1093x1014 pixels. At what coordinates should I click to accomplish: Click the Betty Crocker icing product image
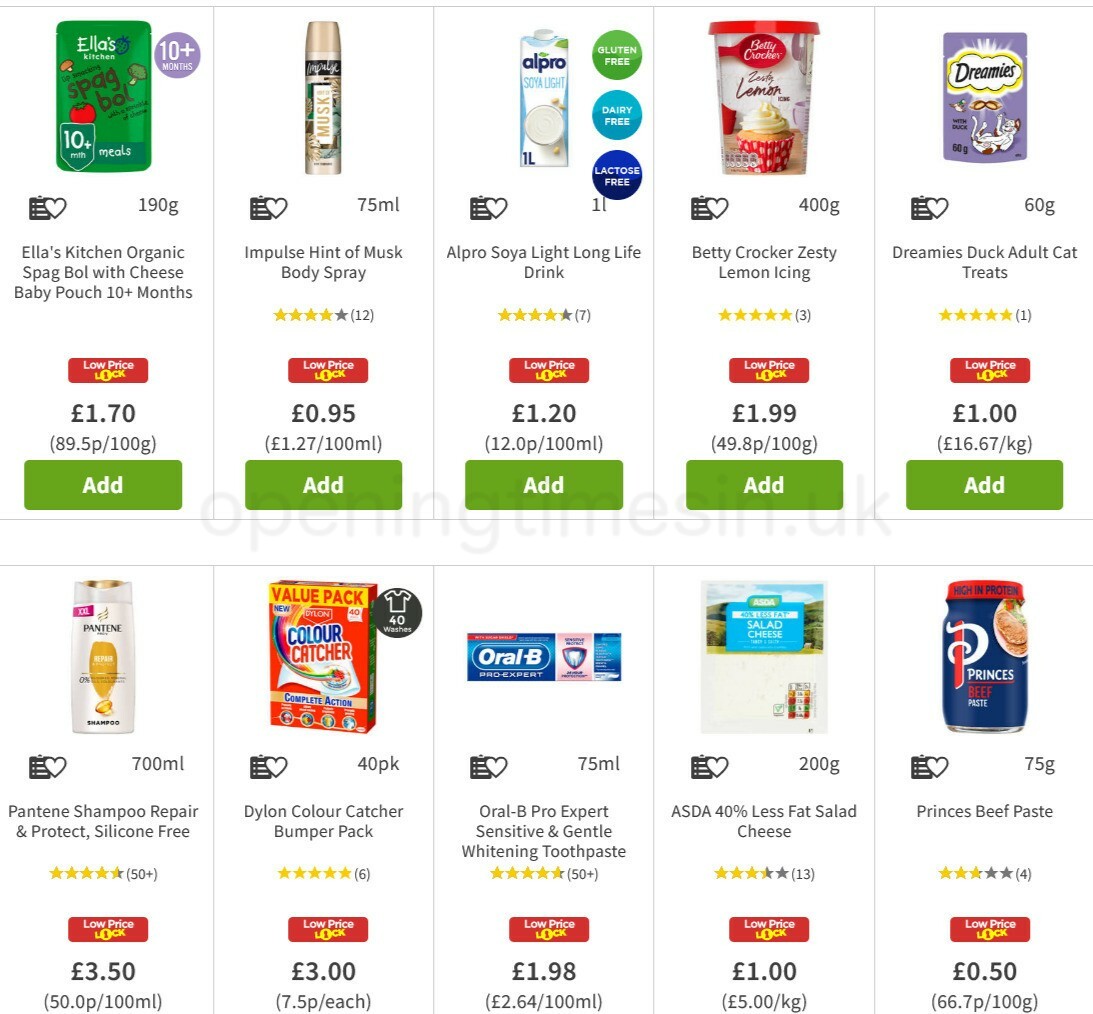(x=764, y=97)
